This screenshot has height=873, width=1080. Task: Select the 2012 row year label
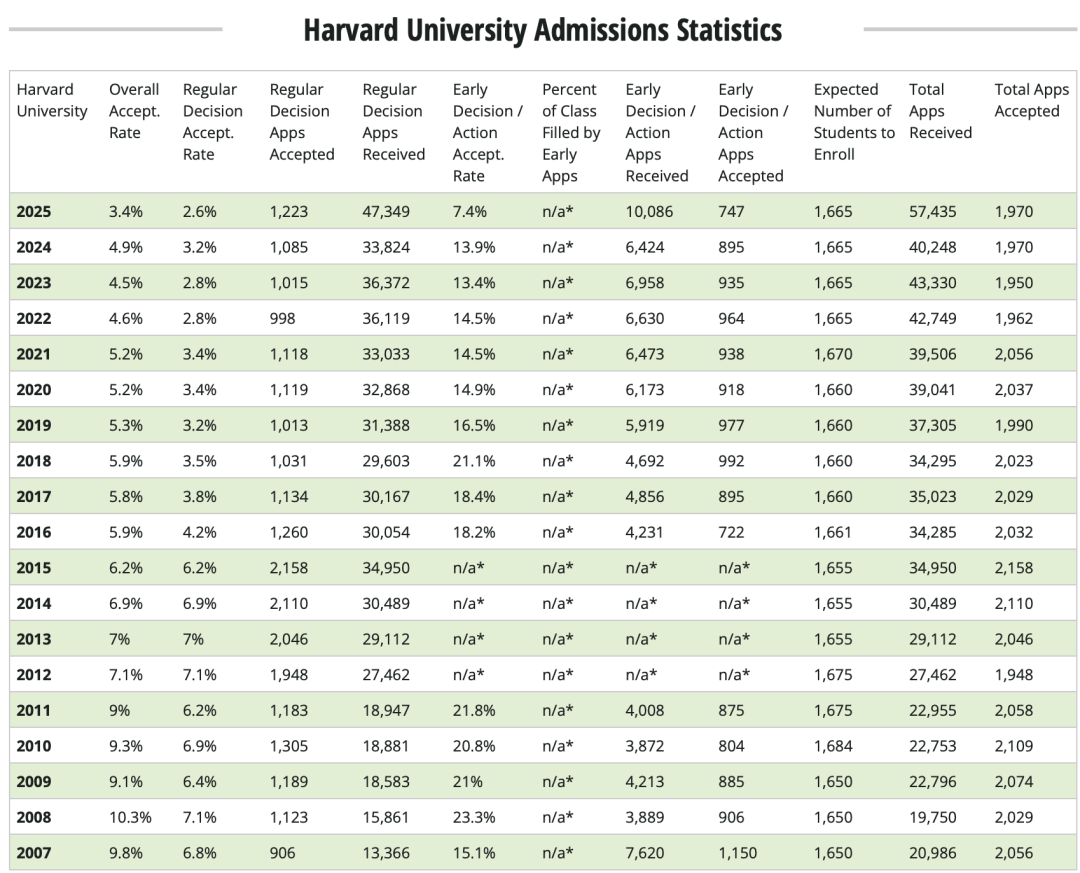click(x=34, y=675)
